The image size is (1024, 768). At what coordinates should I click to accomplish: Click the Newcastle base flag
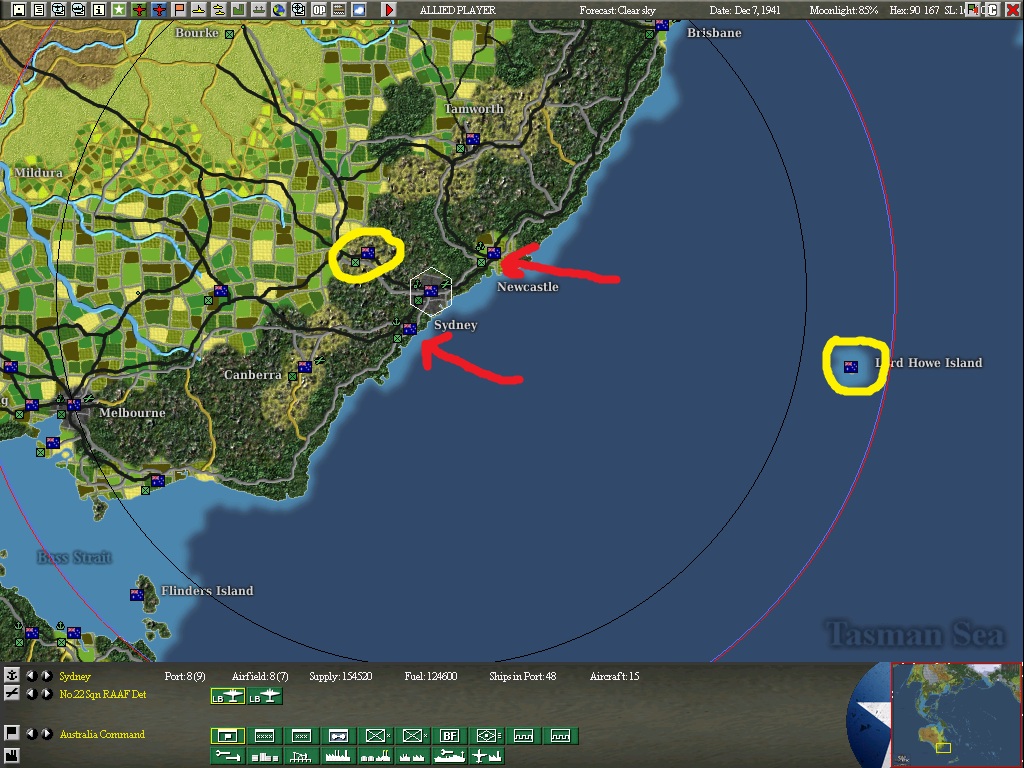pos(494,253)
